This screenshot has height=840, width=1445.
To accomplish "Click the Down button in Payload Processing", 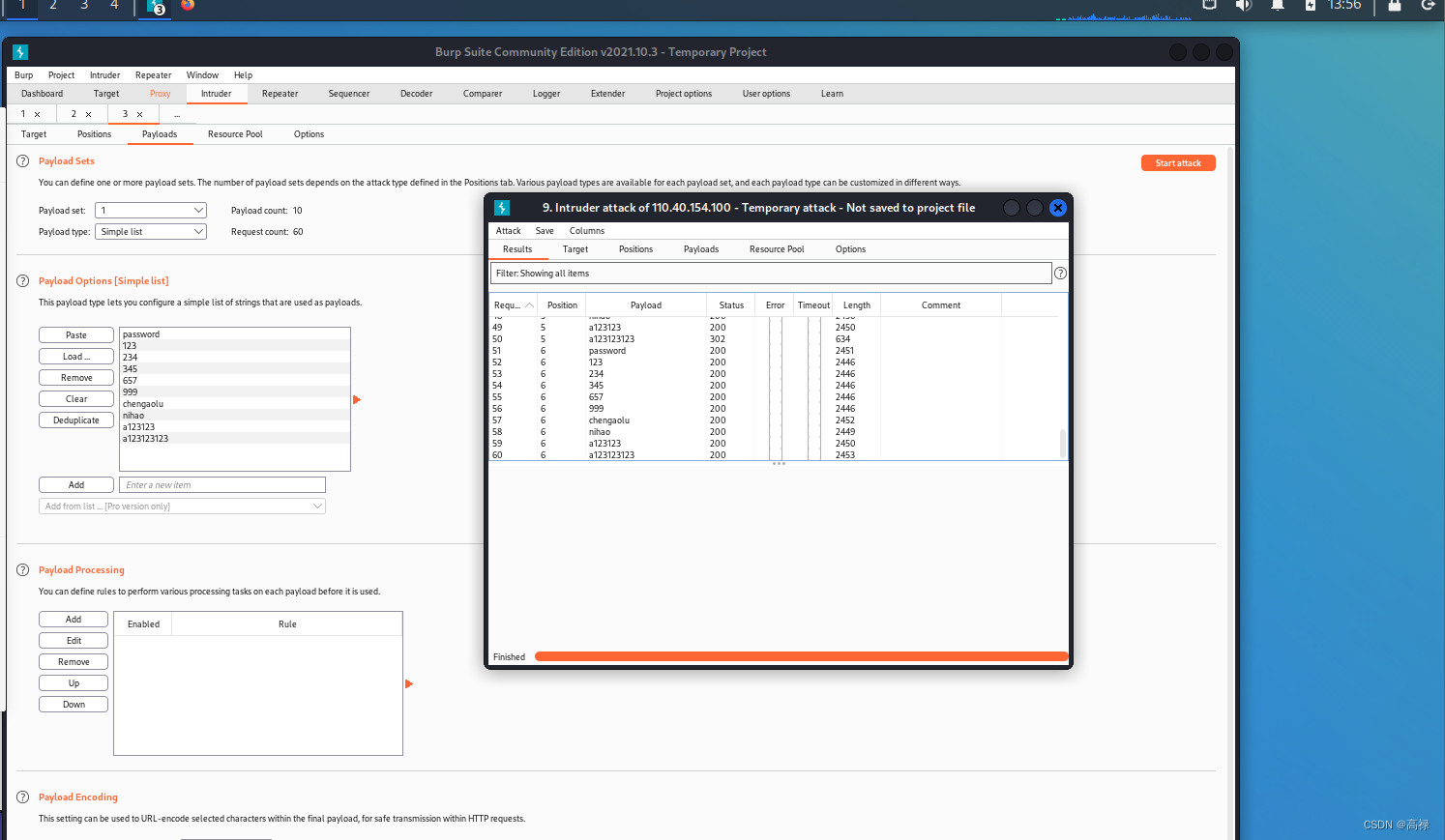I will (x=74, y=705).
